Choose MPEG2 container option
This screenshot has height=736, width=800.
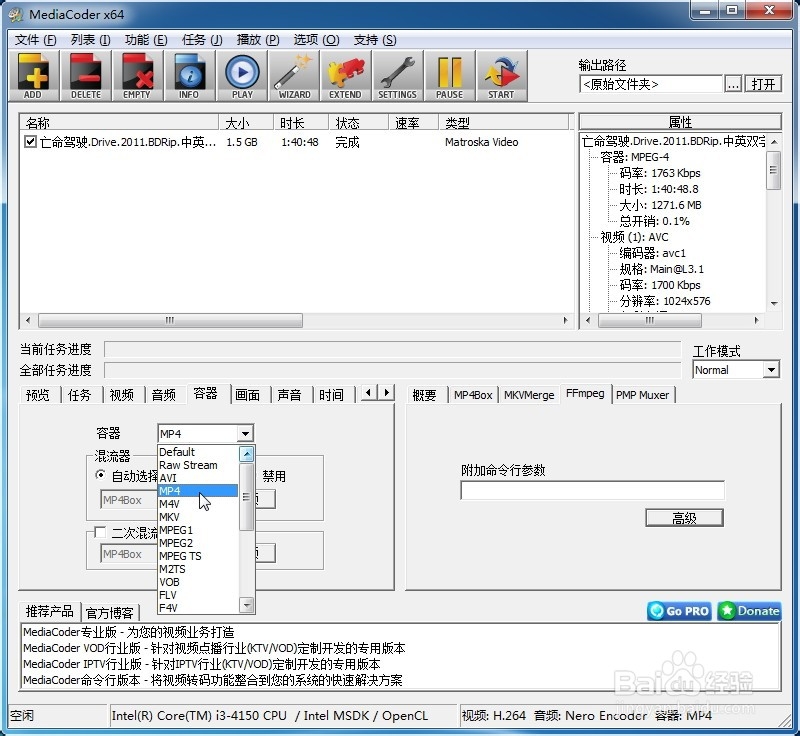click(x=198, y=543)
